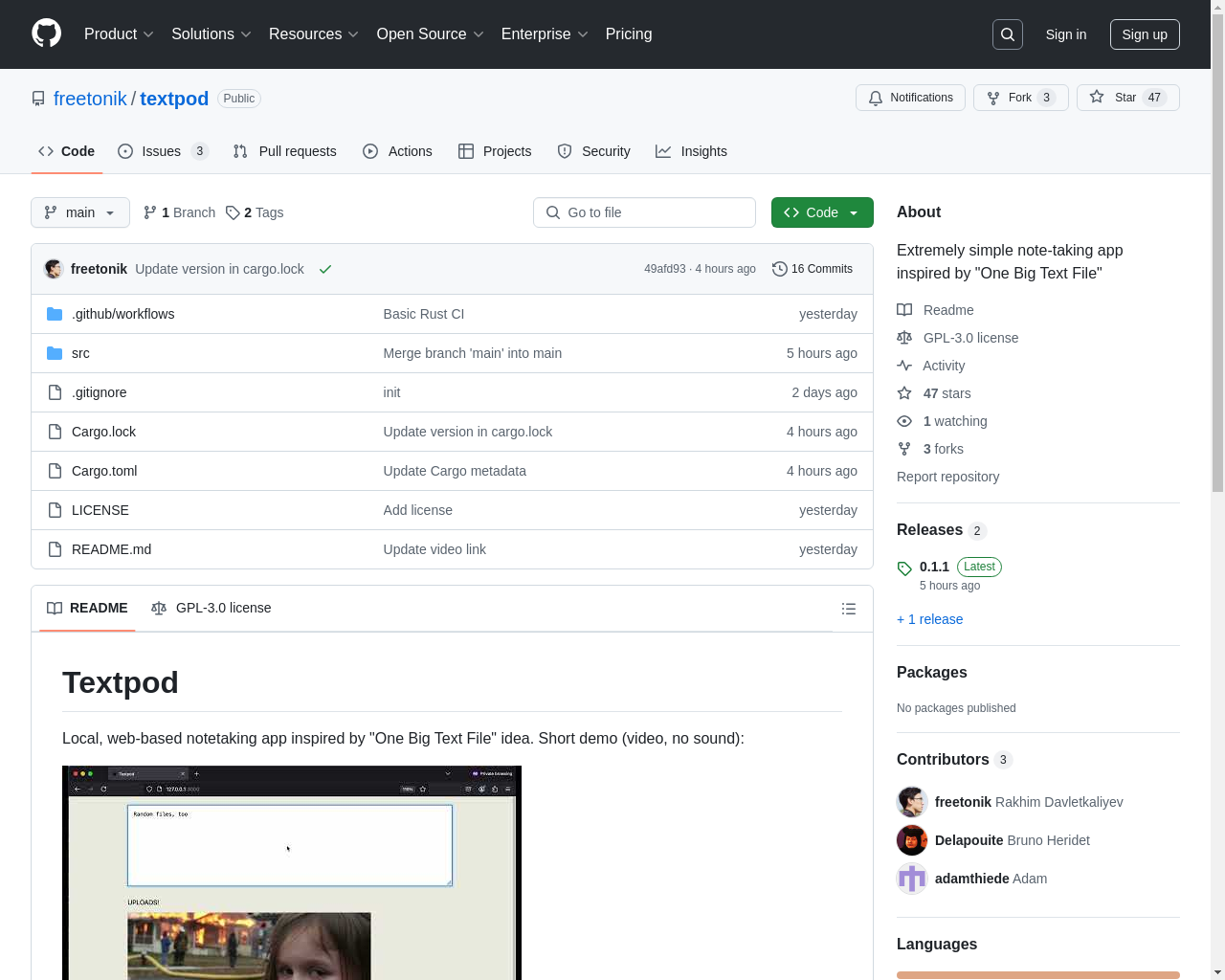Click the 'Basic Rust CI' commit message
The width and height of the screenshot is (1225, 980).
[424, 314]
